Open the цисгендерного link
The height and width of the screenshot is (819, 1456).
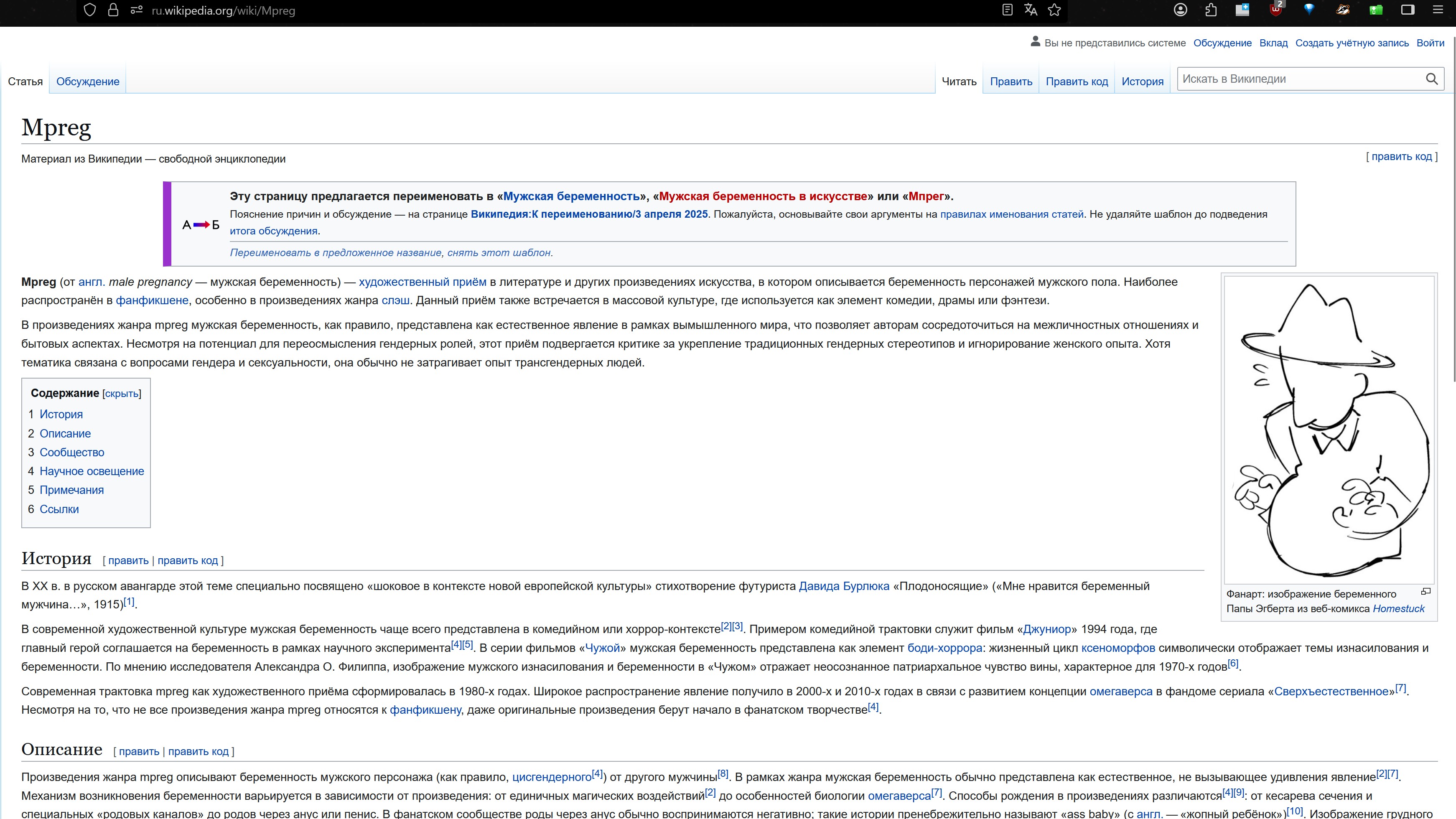pos(552,777)
